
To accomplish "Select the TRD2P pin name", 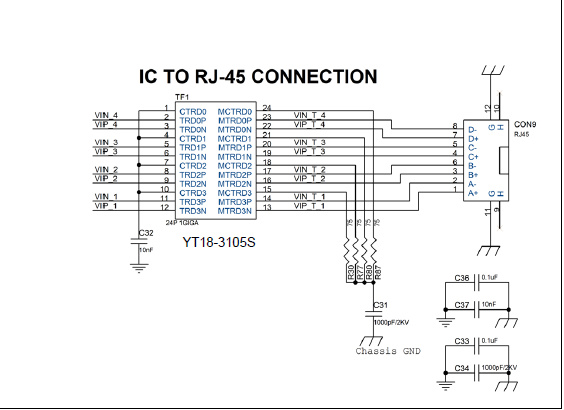I will coord(193,175).
